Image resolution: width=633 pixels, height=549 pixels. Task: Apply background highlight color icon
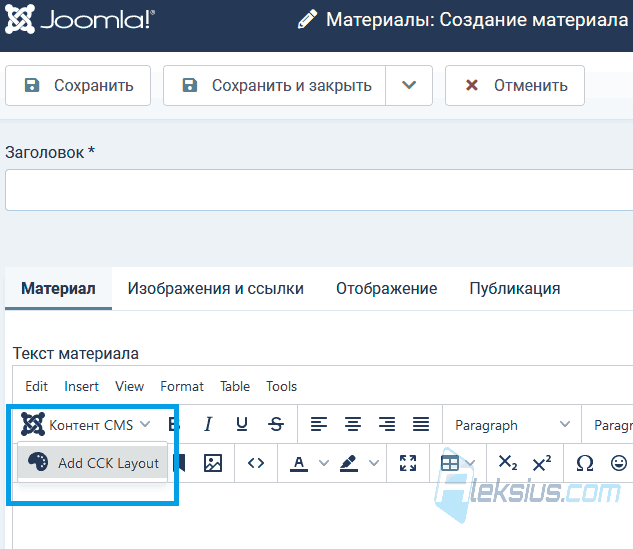[x=349, y=463]
